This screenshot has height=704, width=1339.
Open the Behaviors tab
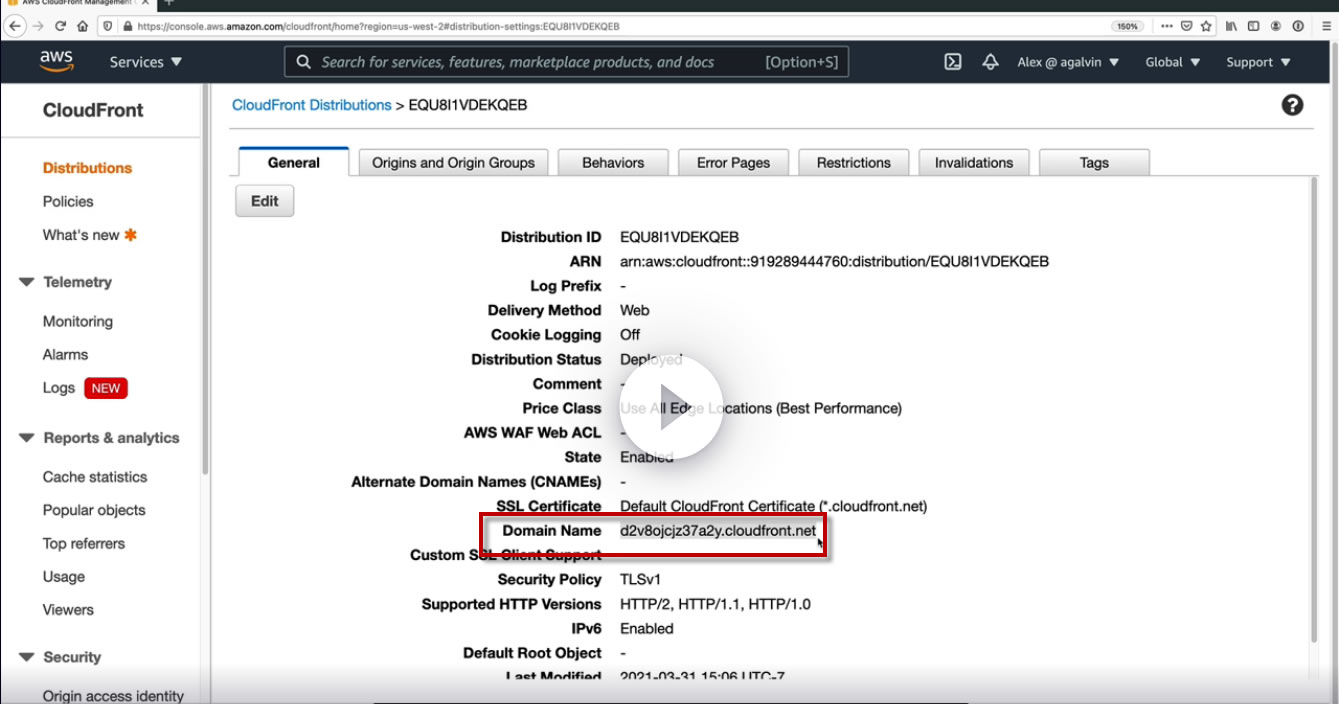tap(613, 162)
